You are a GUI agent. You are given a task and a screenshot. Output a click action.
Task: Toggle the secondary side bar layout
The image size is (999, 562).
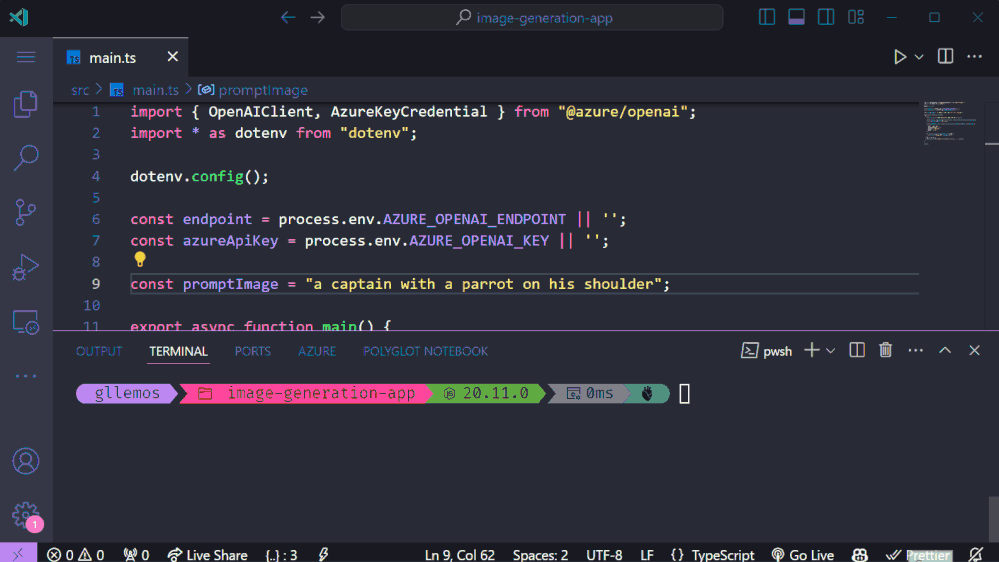click(826, 17)
